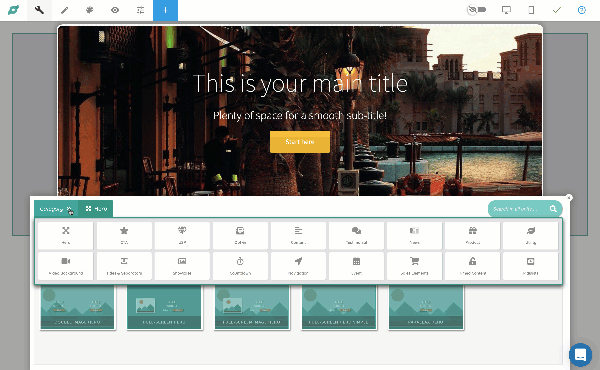Image resolution: width=600 pixels, height=370 pixels.
Task: Choose the Optin category with envelope icon
Action: point(240,235)
